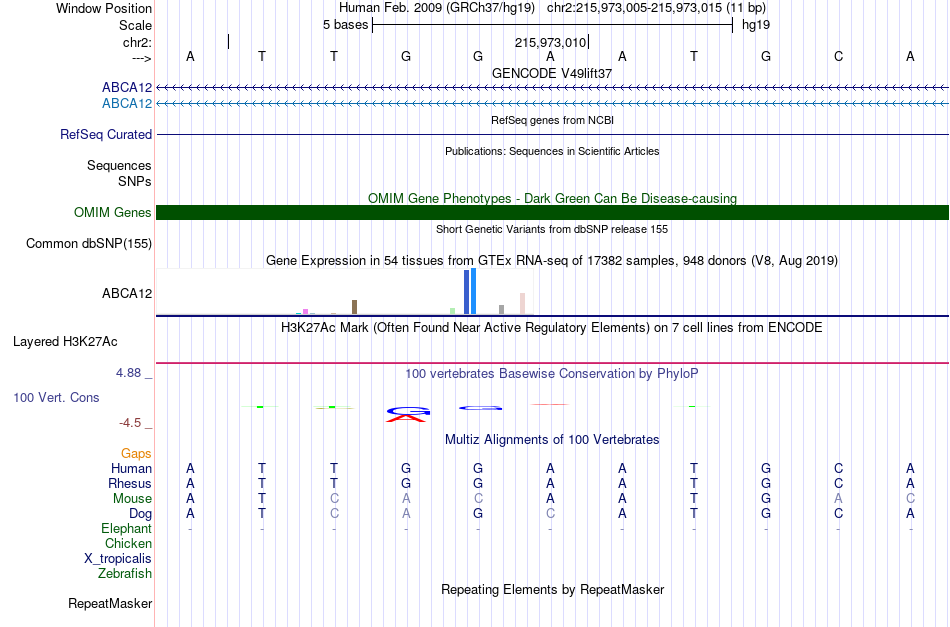Click the Window Position label
Viewport: 950px width, 627px height.
click(x=104, y=8)
